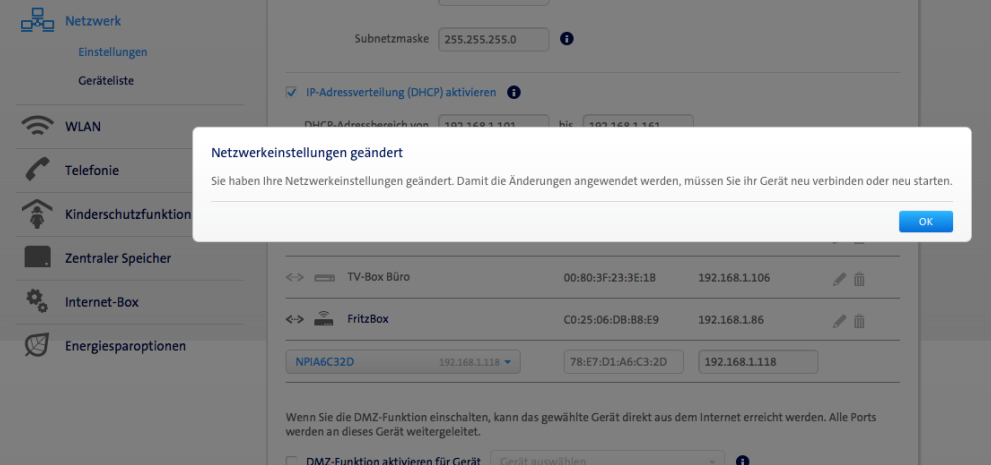Click OK in the Netzwerkeinstellungen geändert dialog
The image size is (991, 465).
[x=925, y=222]
